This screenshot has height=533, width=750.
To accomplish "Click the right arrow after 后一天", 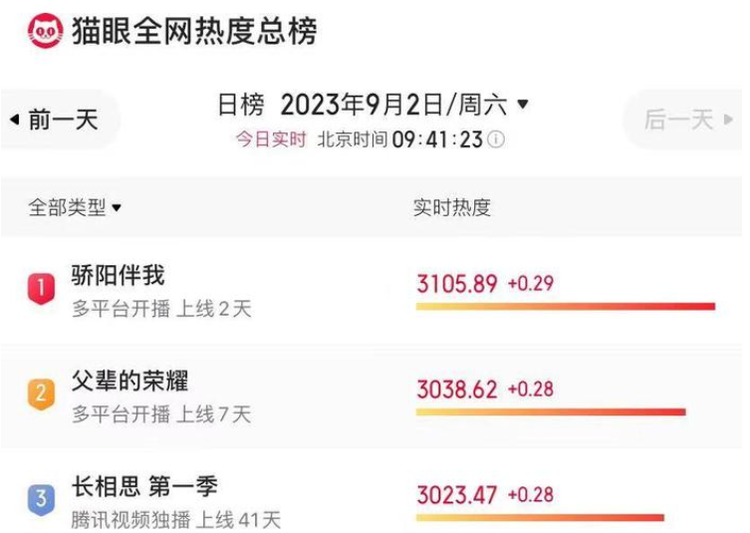I will 728,119.
